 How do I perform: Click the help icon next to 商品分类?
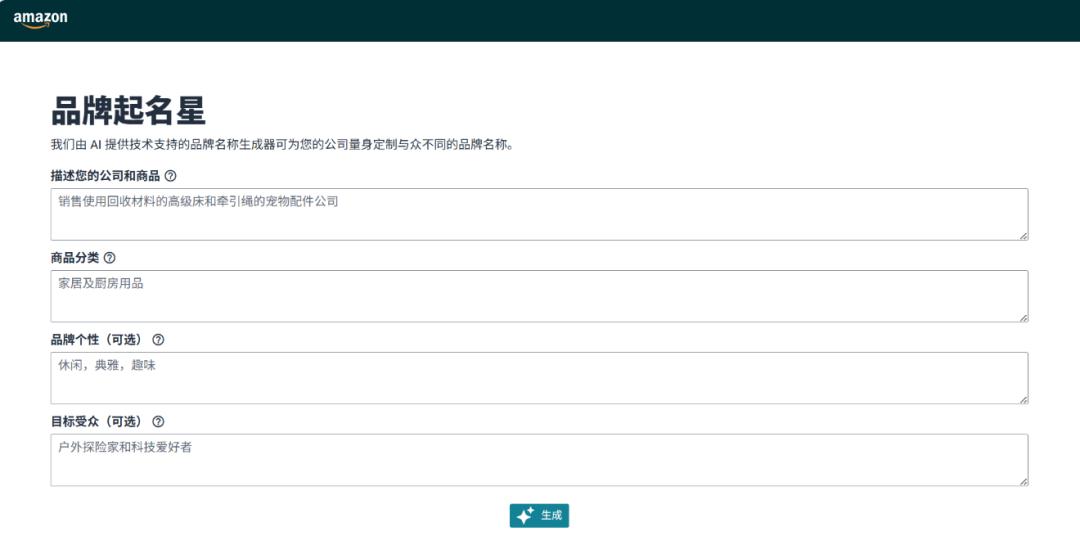109,258
